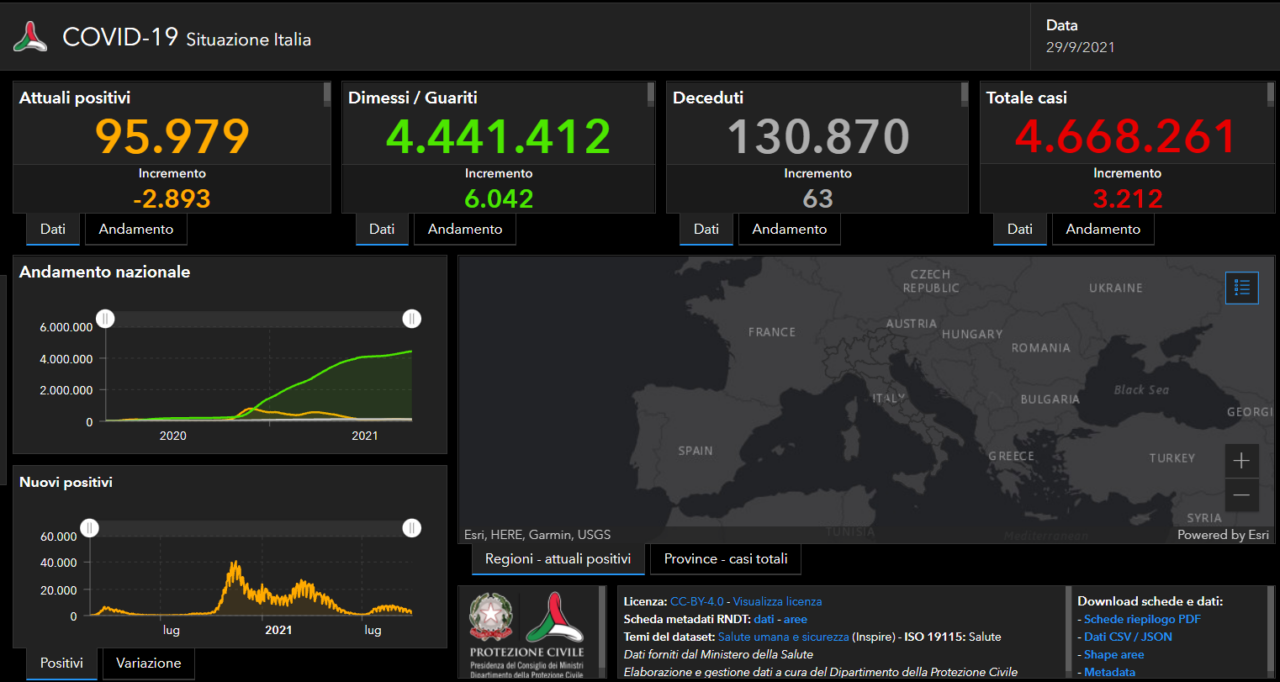Show Regioni - attuali positivi map

pyautogui.click(x=558, y=559)
